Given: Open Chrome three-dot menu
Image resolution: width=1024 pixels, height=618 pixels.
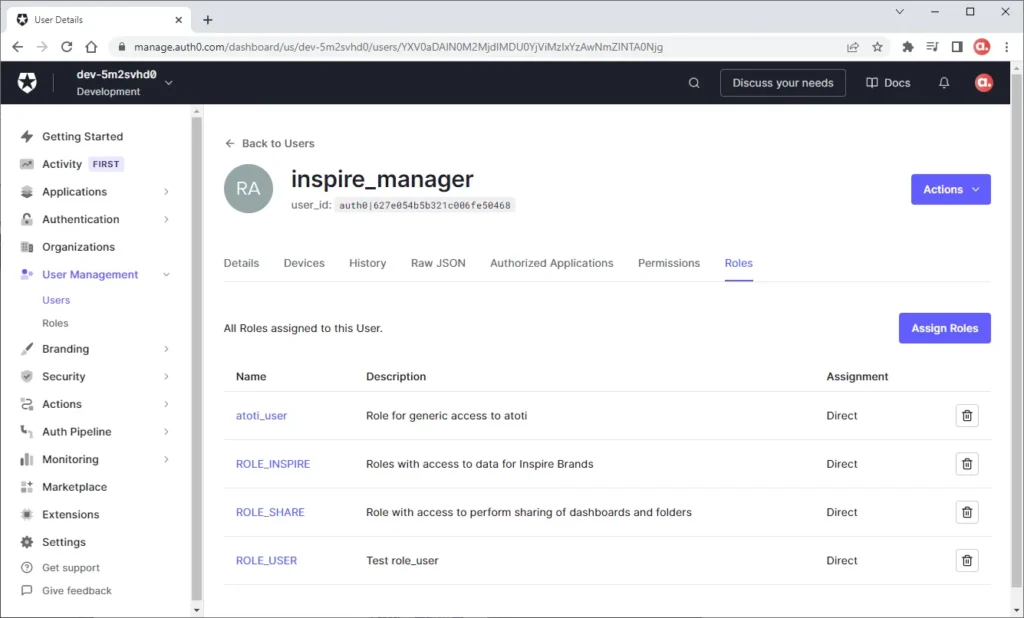Looking at the screenshot, I should tap(1006, 47).
